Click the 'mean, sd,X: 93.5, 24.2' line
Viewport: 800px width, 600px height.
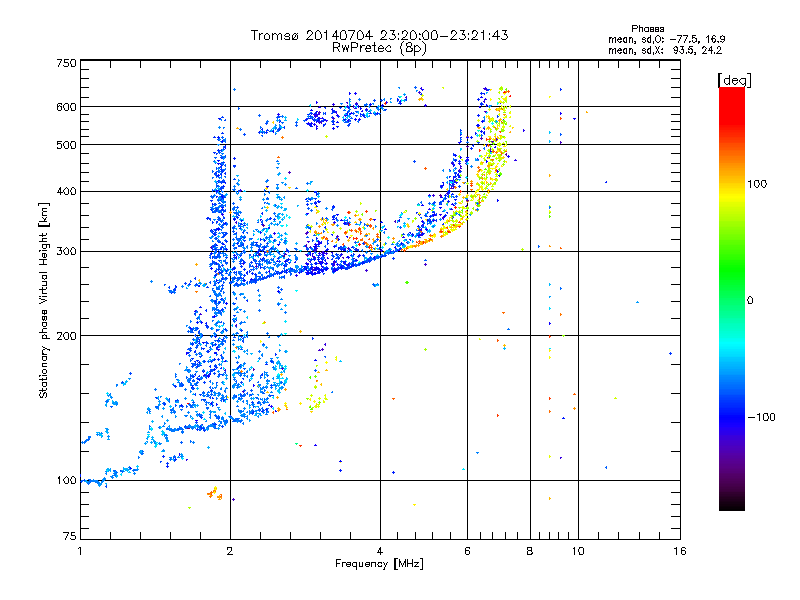tap(665, 51)
